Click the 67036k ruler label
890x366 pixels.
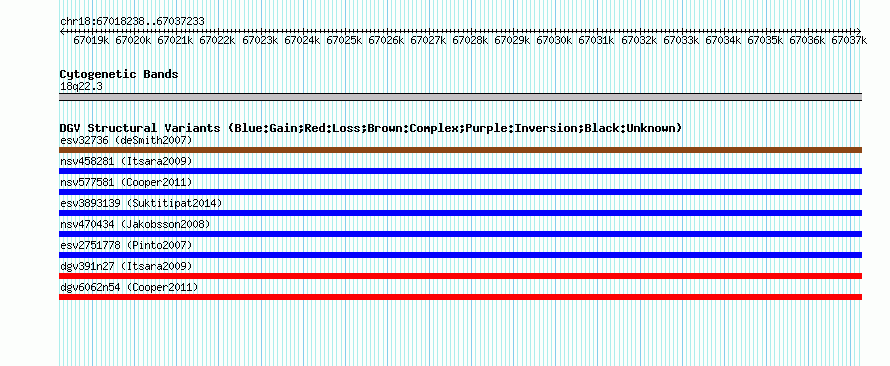tap(807, 40)
